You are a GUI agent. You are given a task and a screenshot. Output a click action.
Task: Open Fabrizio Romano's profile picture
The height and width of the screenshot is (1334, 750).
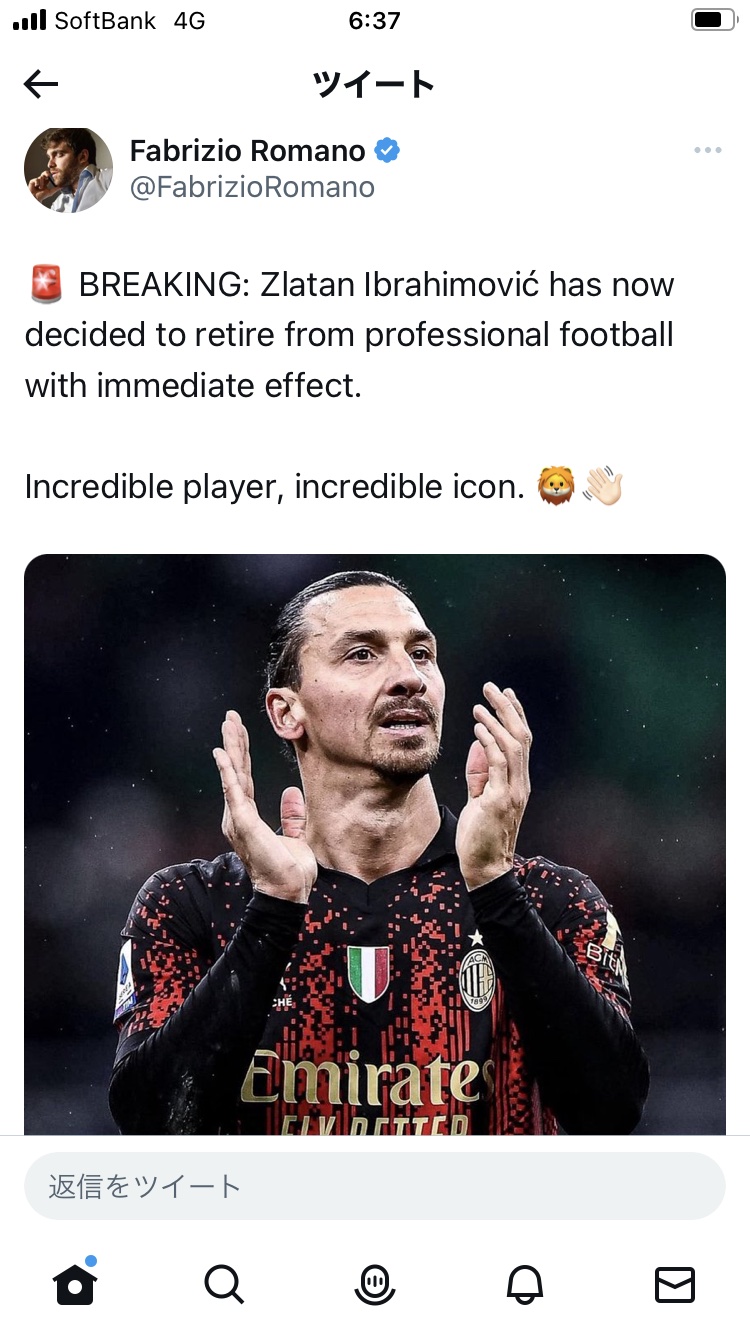tap(68, 169)
